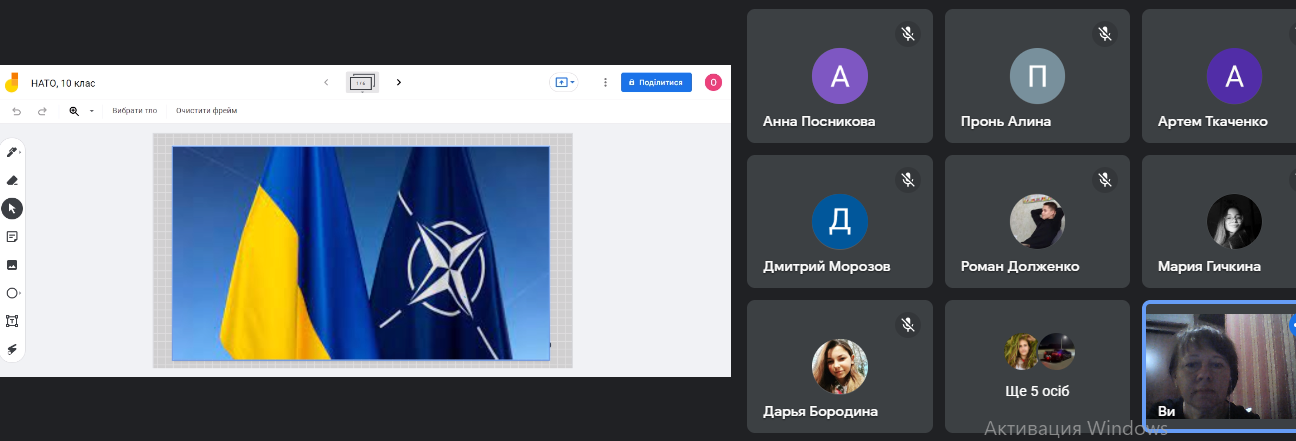
Task: Click the name 'Дарья Бородина'
Action: [820, 412]
